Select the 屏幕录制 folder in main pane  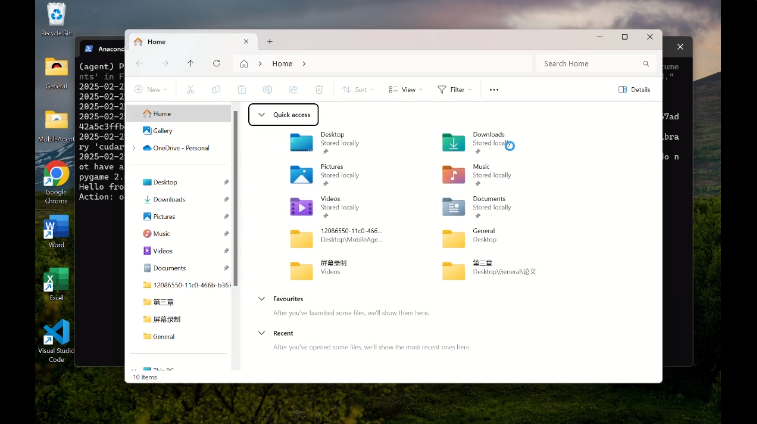(318, 270)
